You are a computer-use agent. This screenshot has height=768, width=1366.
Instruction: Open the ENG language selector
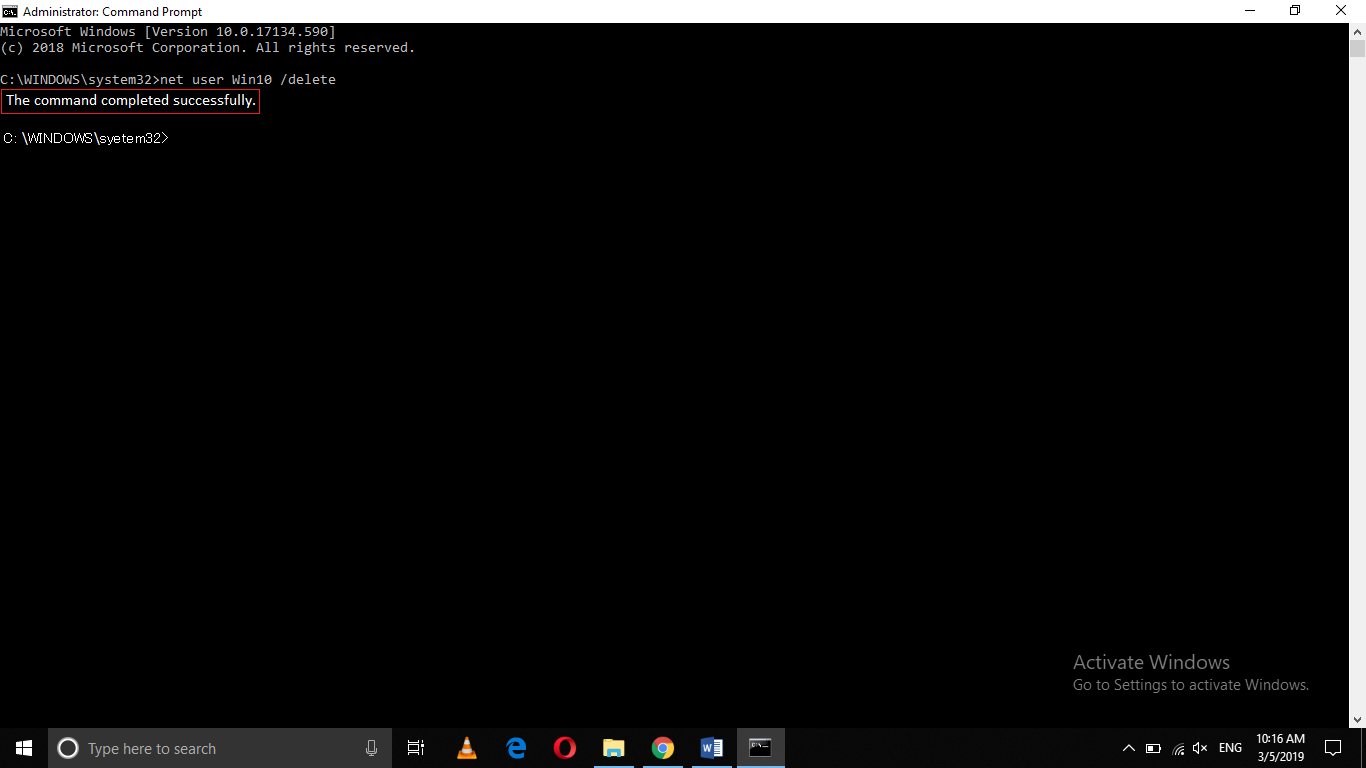pos(1229,747)
